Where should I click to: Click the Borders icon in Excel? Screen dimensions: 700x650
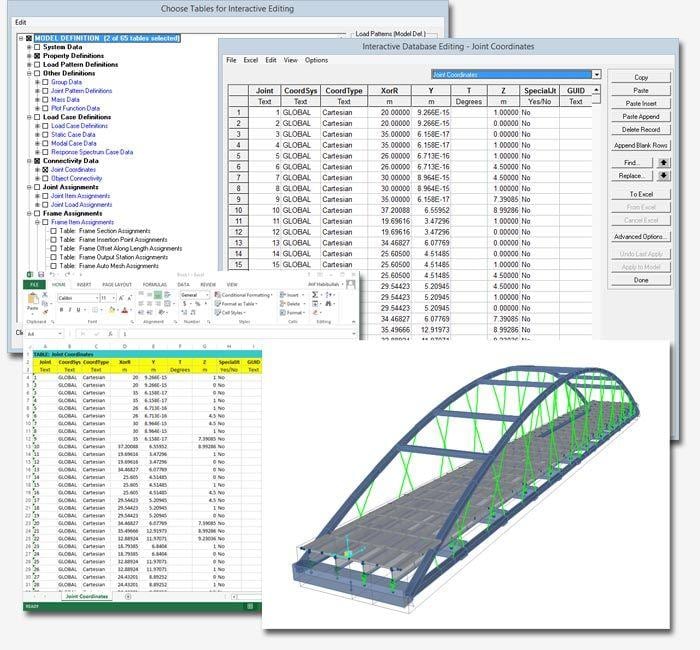[95, 310]
